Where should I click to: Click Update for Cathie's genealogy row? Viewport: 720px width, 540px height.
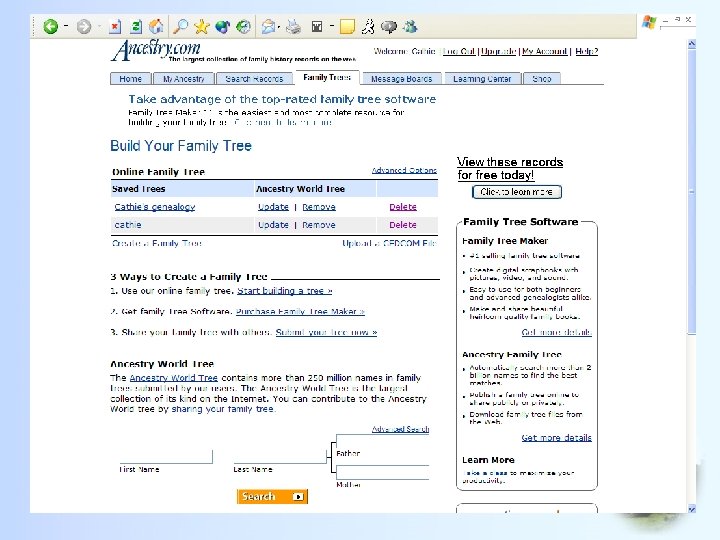(273, 207)
